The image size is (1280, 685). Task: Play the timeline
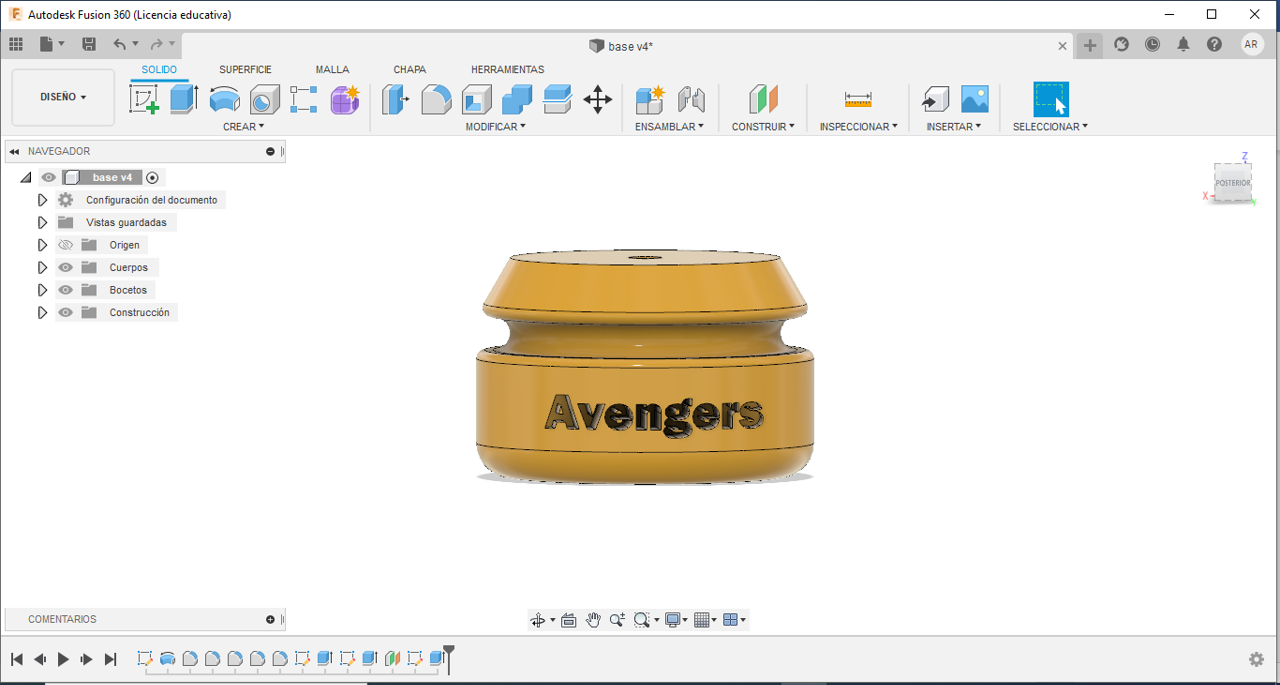coord(63,659)
